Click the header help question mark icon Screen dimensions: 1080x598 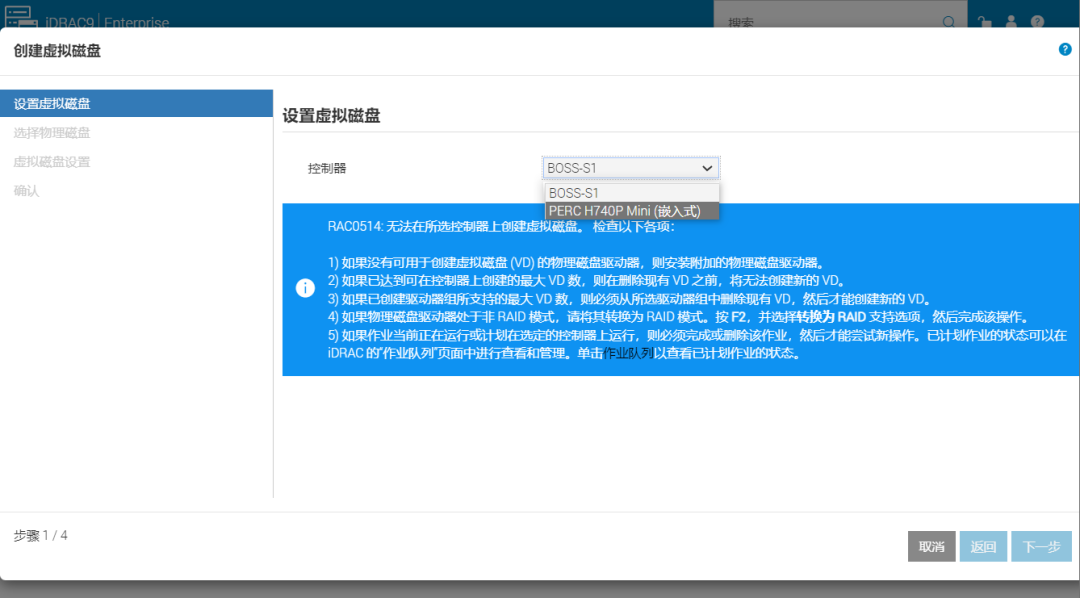point(1037,22)
